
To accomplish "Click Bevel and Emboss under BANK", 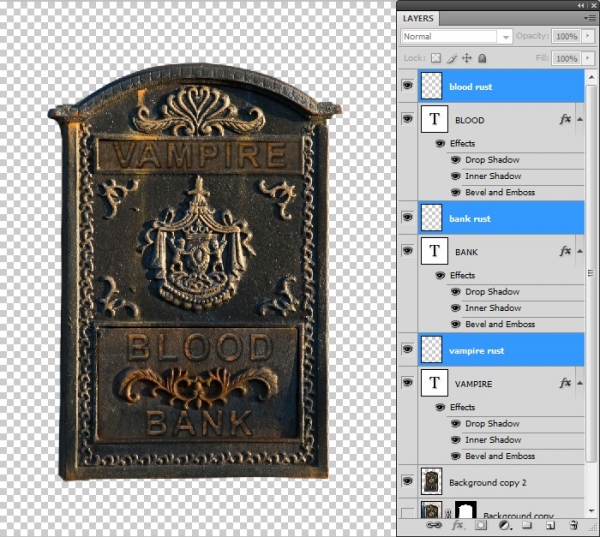I will (500, 324).
